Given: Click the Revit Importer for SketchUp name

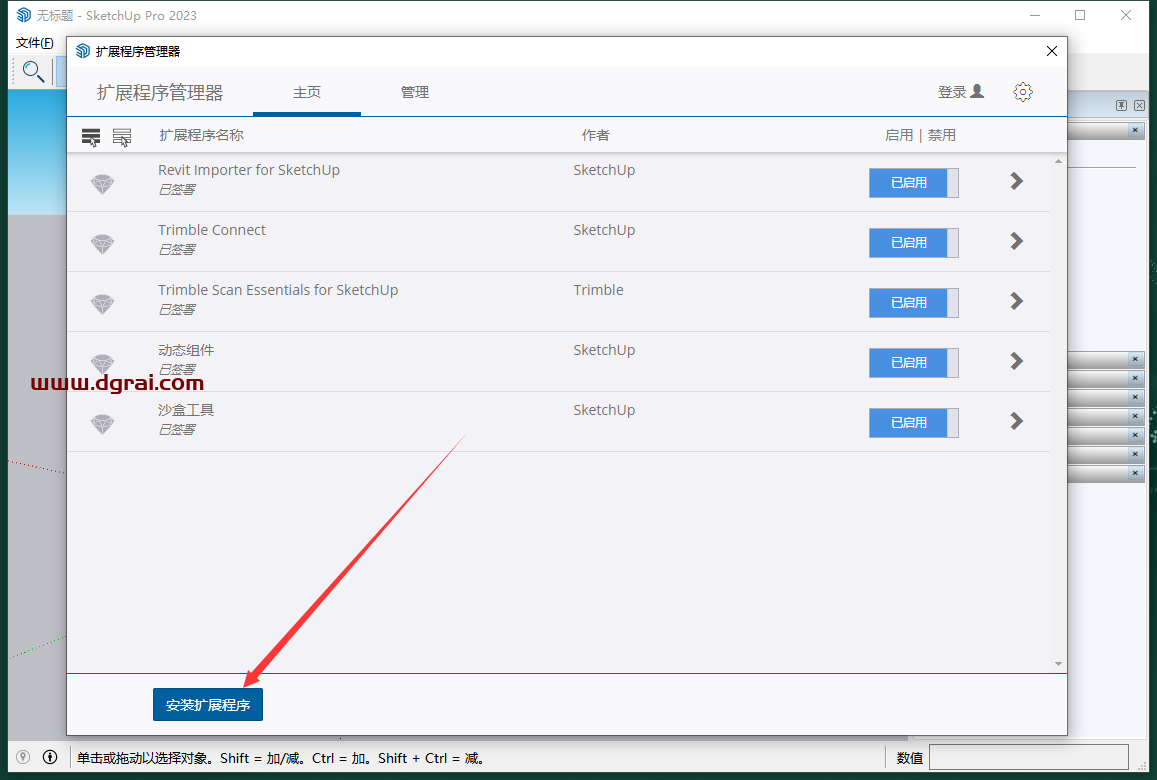Looking at the screenshot, I should 249,170.
